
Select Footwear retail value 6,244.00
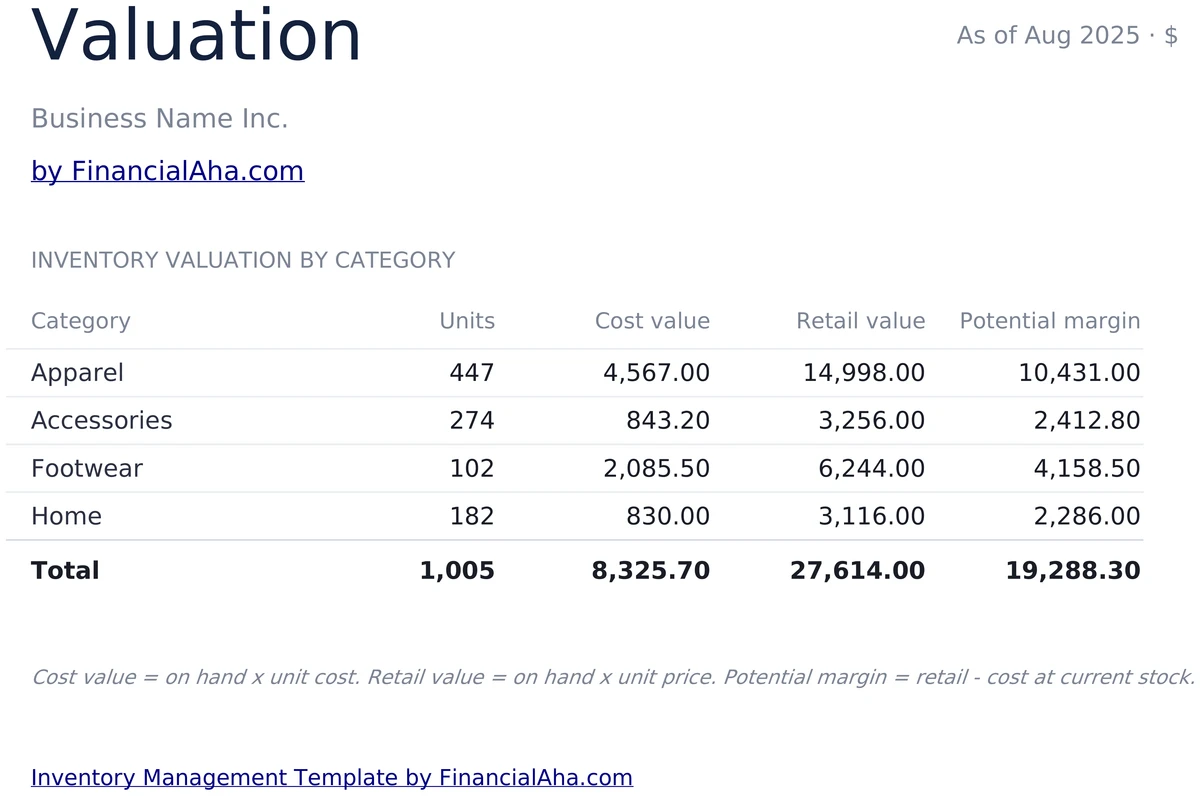[872, 469]
